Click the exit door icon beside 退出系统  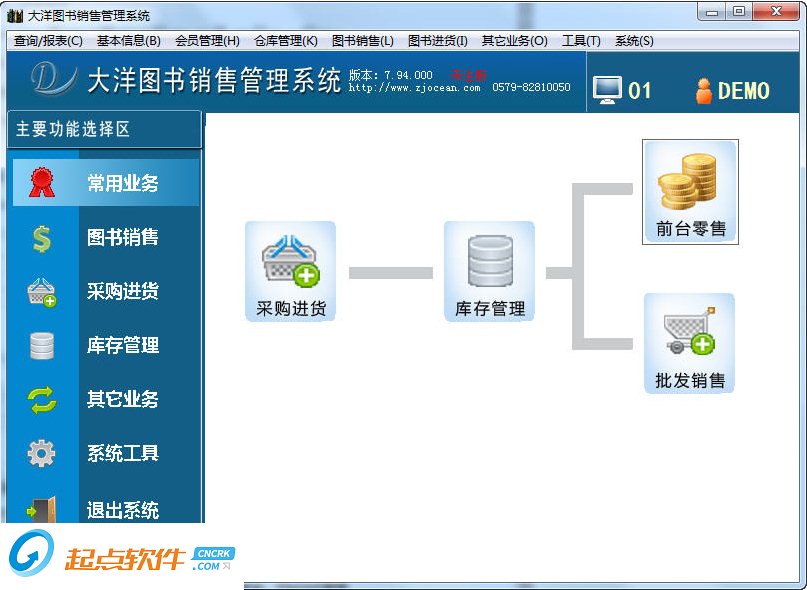(42, 507)
